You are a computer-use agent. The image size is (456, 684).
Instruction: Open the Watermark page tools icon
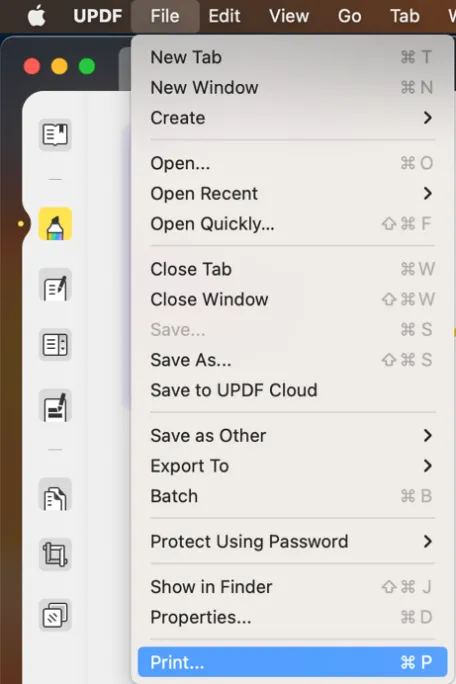pyautogui.click(x=55, y=615)
